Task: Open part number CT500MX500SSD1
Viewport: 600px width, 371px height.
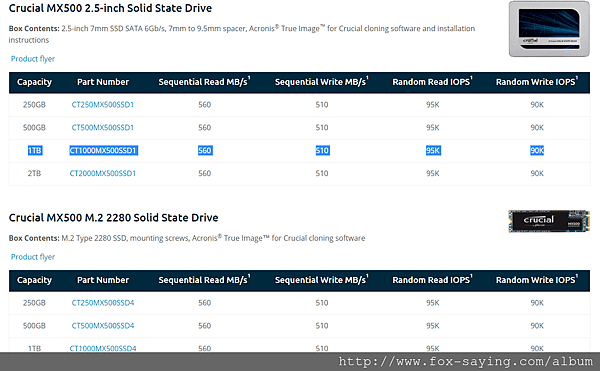Action: [103, 128]
